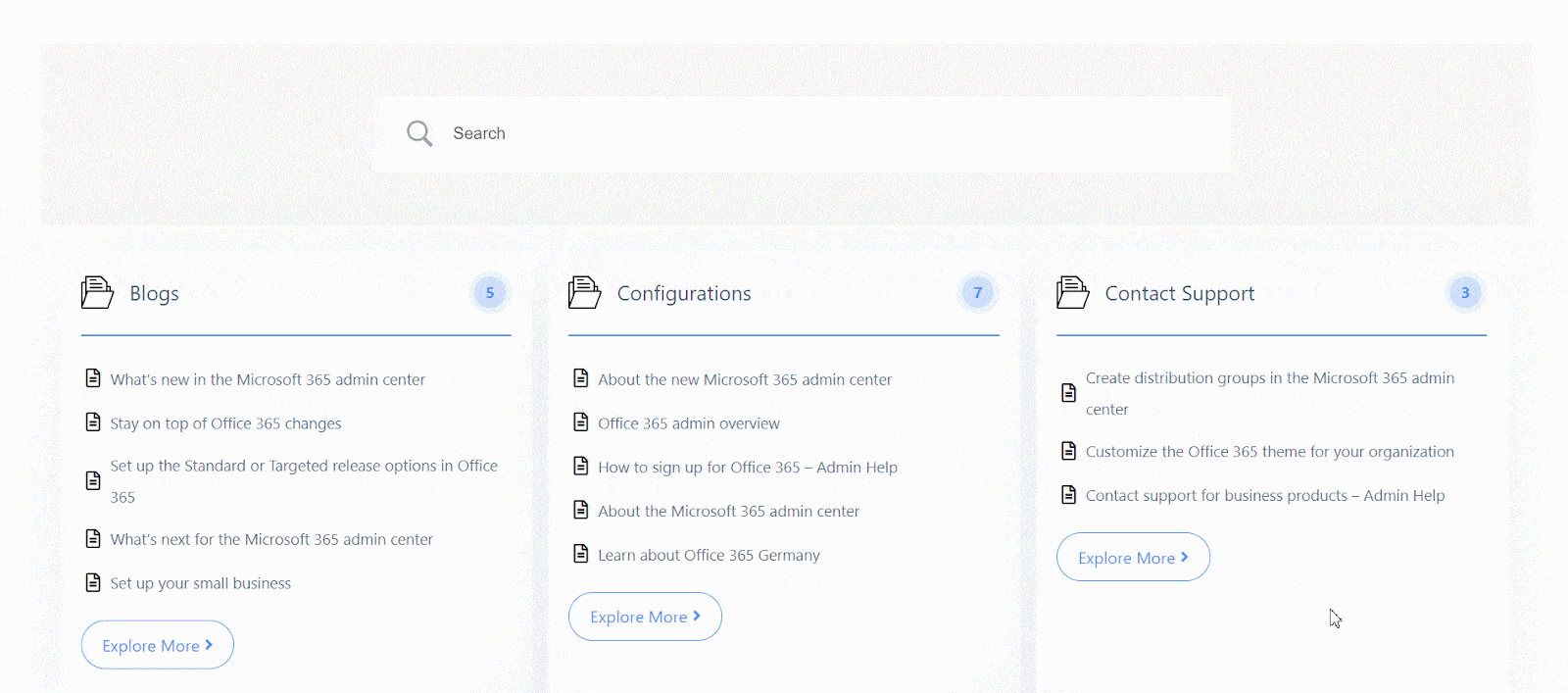Open "About the Microsoft 365 admin center" article
Screen dimensions: 1568x693
[x=728, y=511]
